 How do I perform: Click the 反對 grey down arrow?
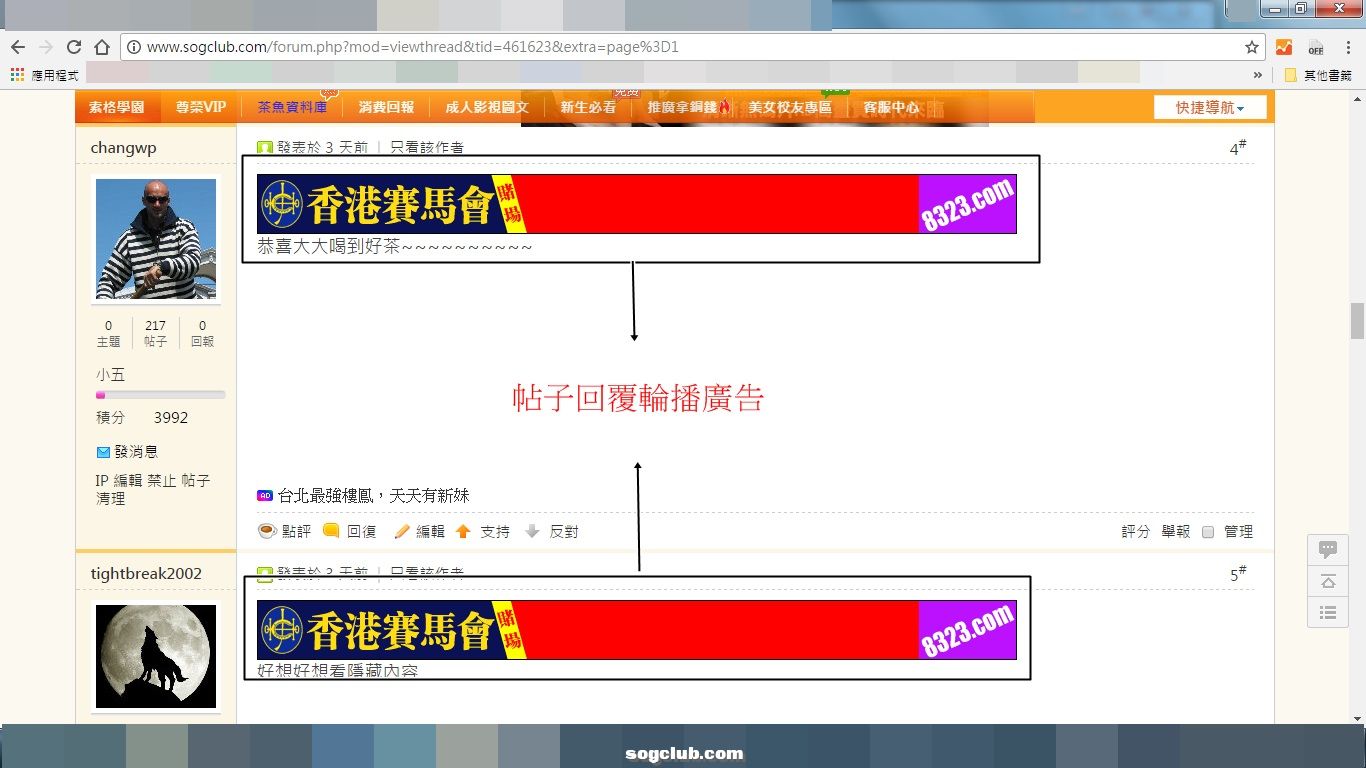(x=532, y=532)
